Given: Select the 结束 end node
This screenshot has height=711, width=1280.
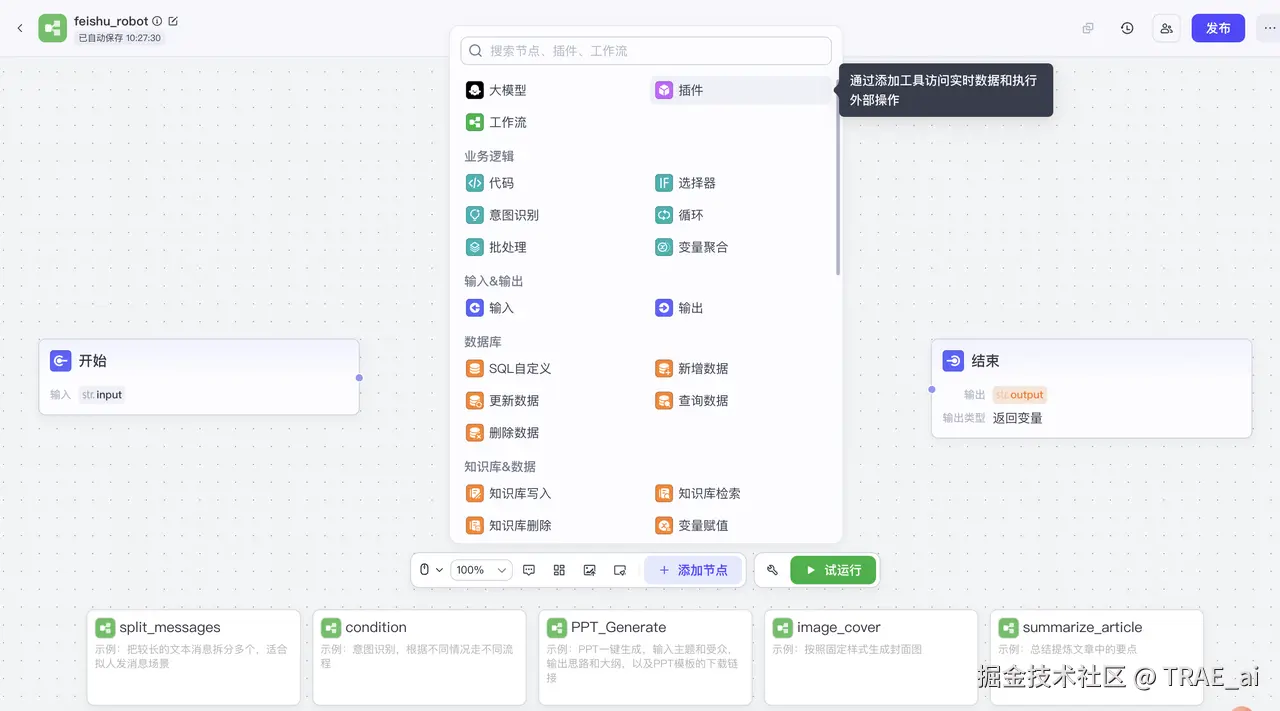Looking at the screenshot, I should point(1091,389).
